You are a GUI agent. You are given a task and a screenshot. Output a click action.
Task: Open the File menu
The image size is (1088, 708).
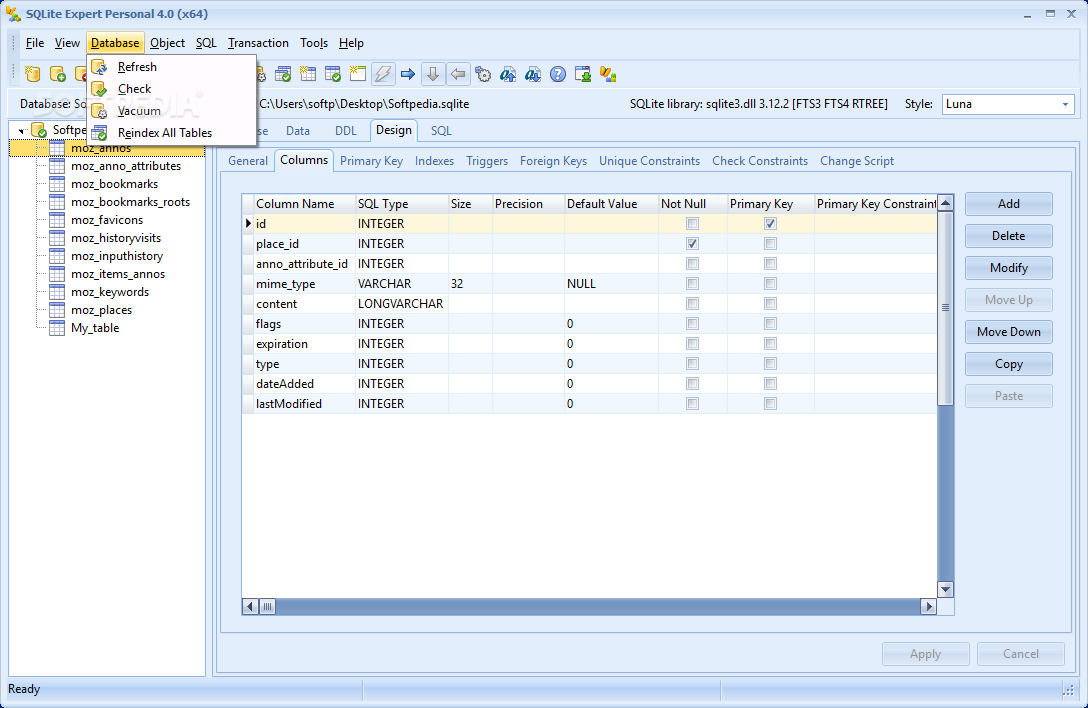[x=35, y=43]
